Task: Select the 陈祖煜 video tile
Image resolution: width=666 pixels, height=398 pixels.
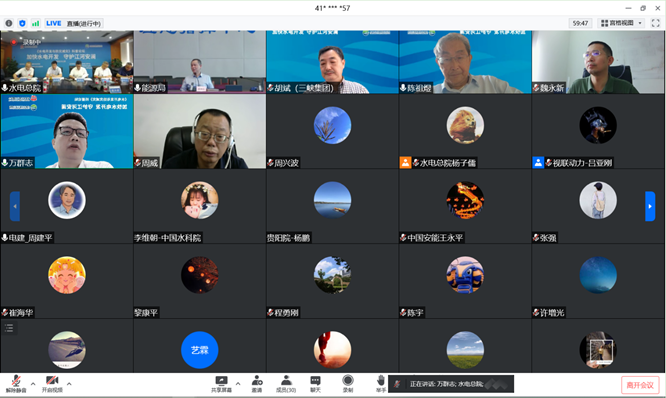Action: 465,62
